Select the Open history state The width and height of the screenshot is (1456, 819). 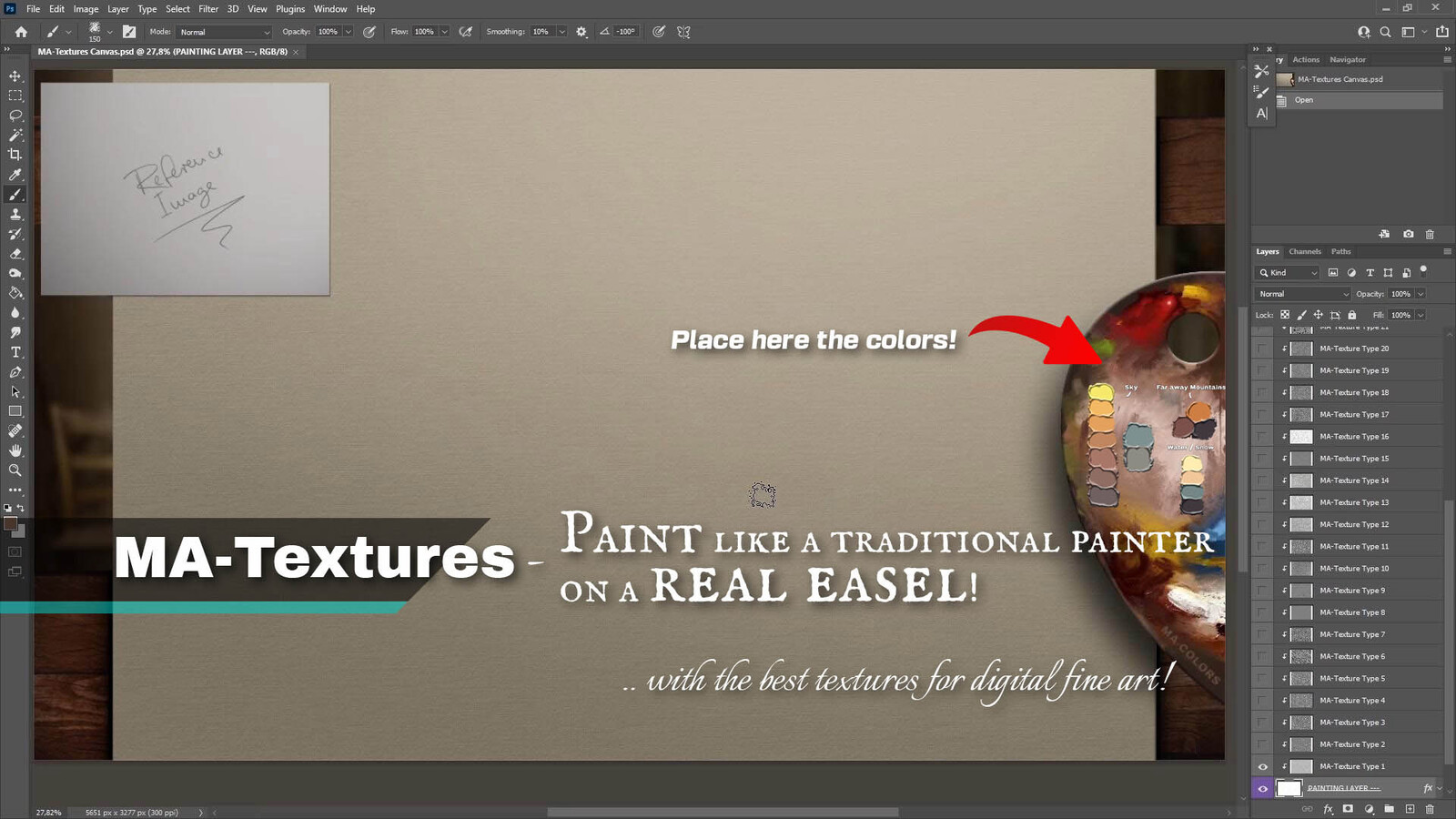pos(1358,100)
